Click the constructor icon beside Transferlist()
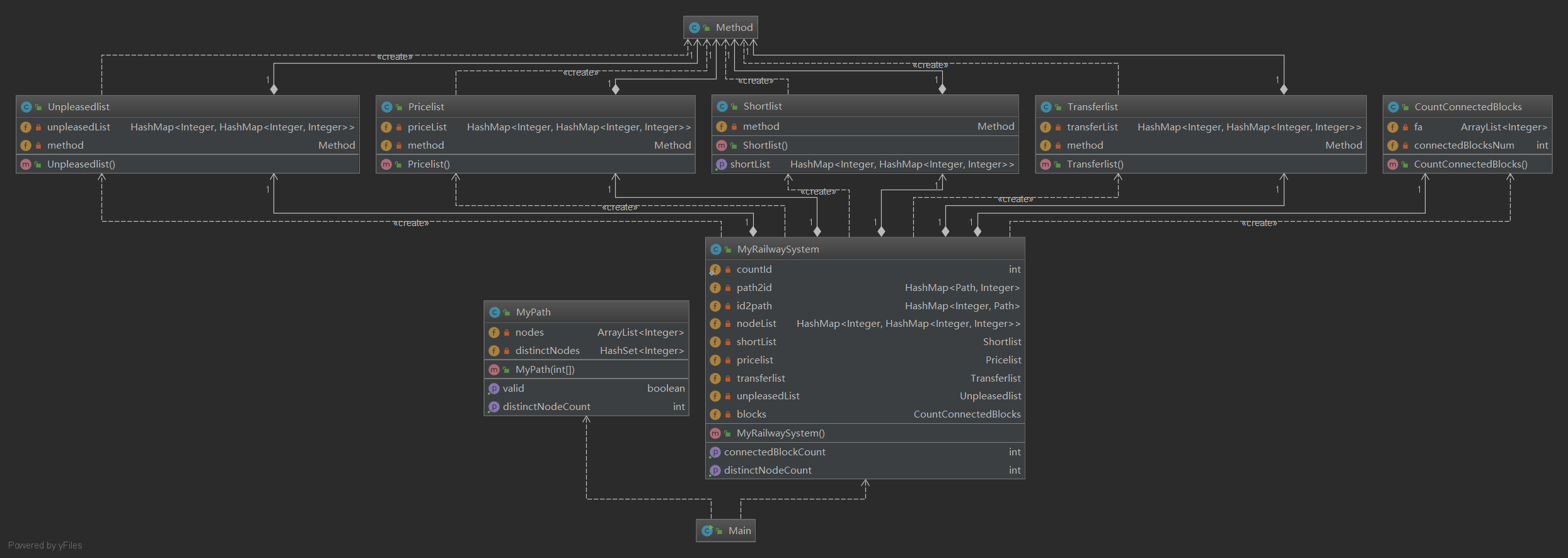 pyautogui.click(x=1046, y=164)
